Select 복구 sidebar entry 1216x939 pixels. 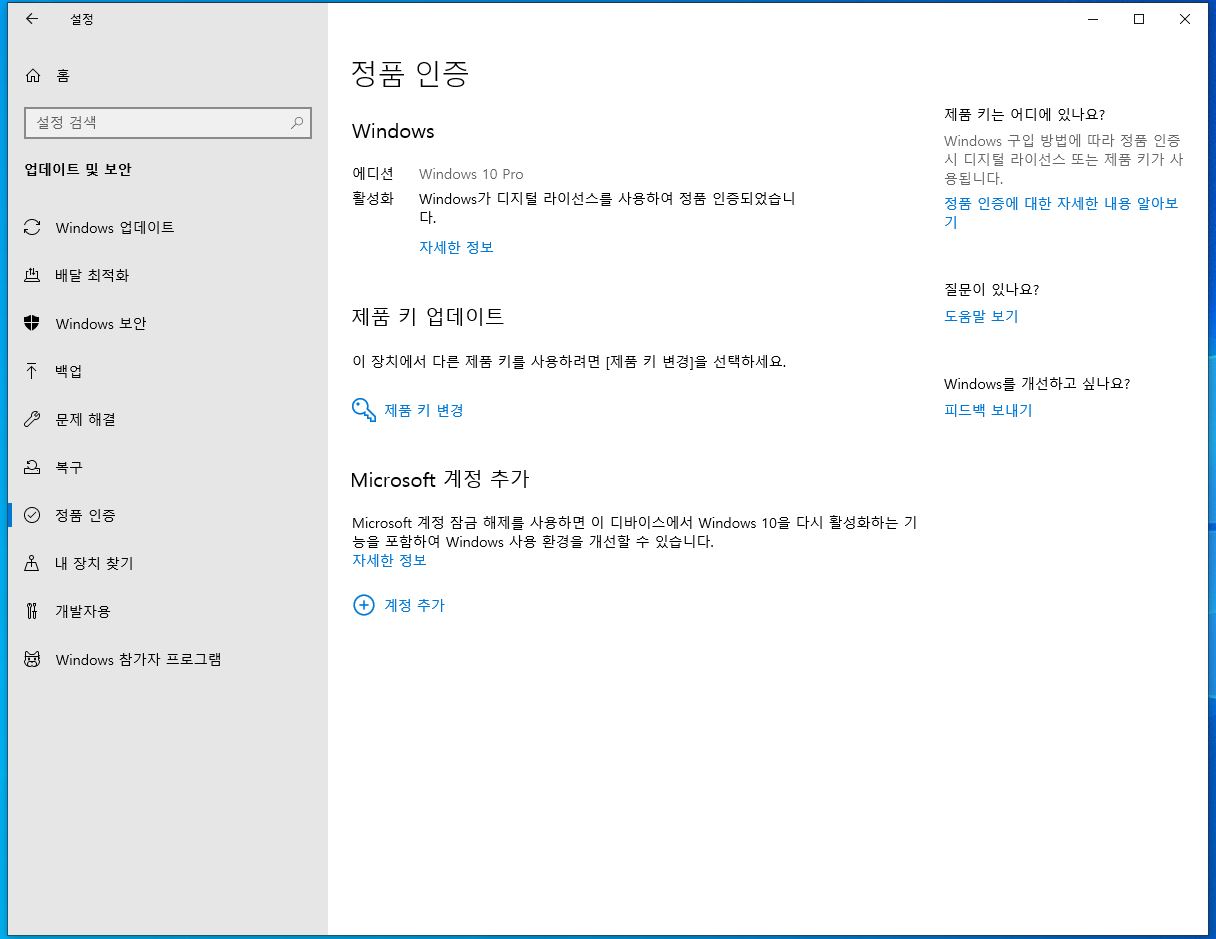[168, 467]
